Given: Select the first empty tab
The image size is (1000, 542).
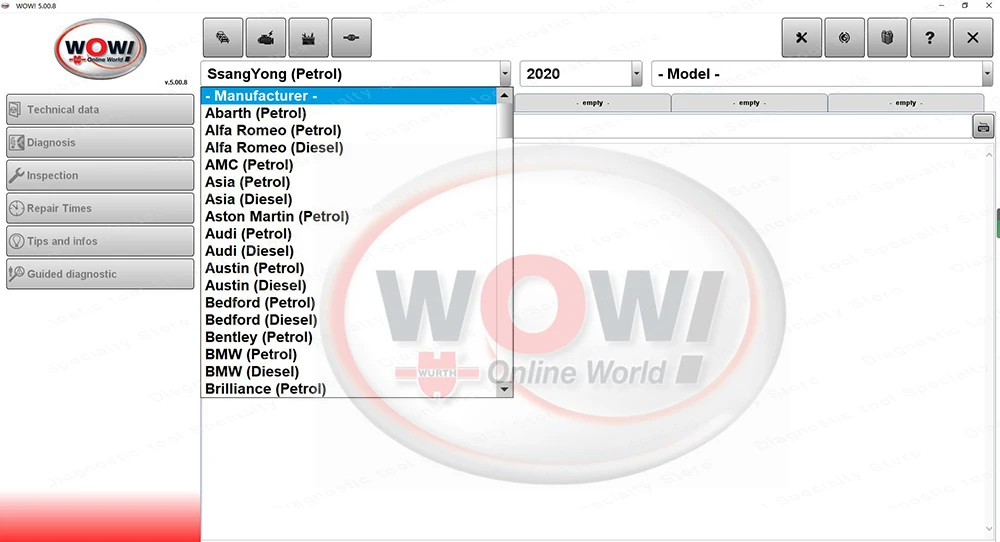Looking at the screenshot, I should pyautogui.click(x=592, y=103).
